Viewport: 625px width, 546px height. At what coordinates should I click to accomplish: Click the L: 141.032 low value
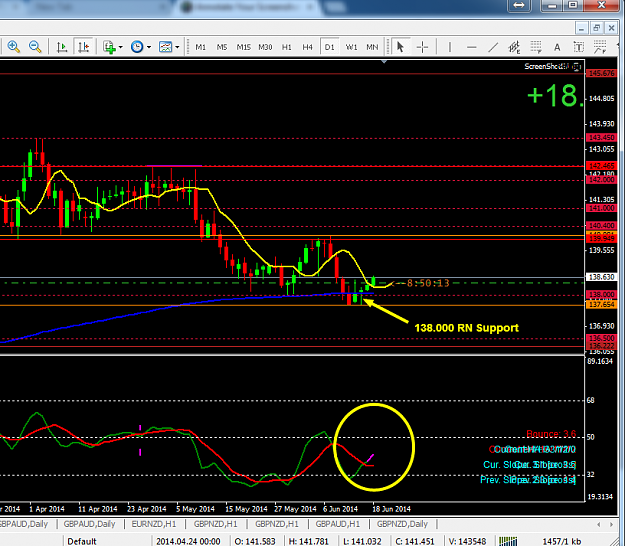(362, 541)
